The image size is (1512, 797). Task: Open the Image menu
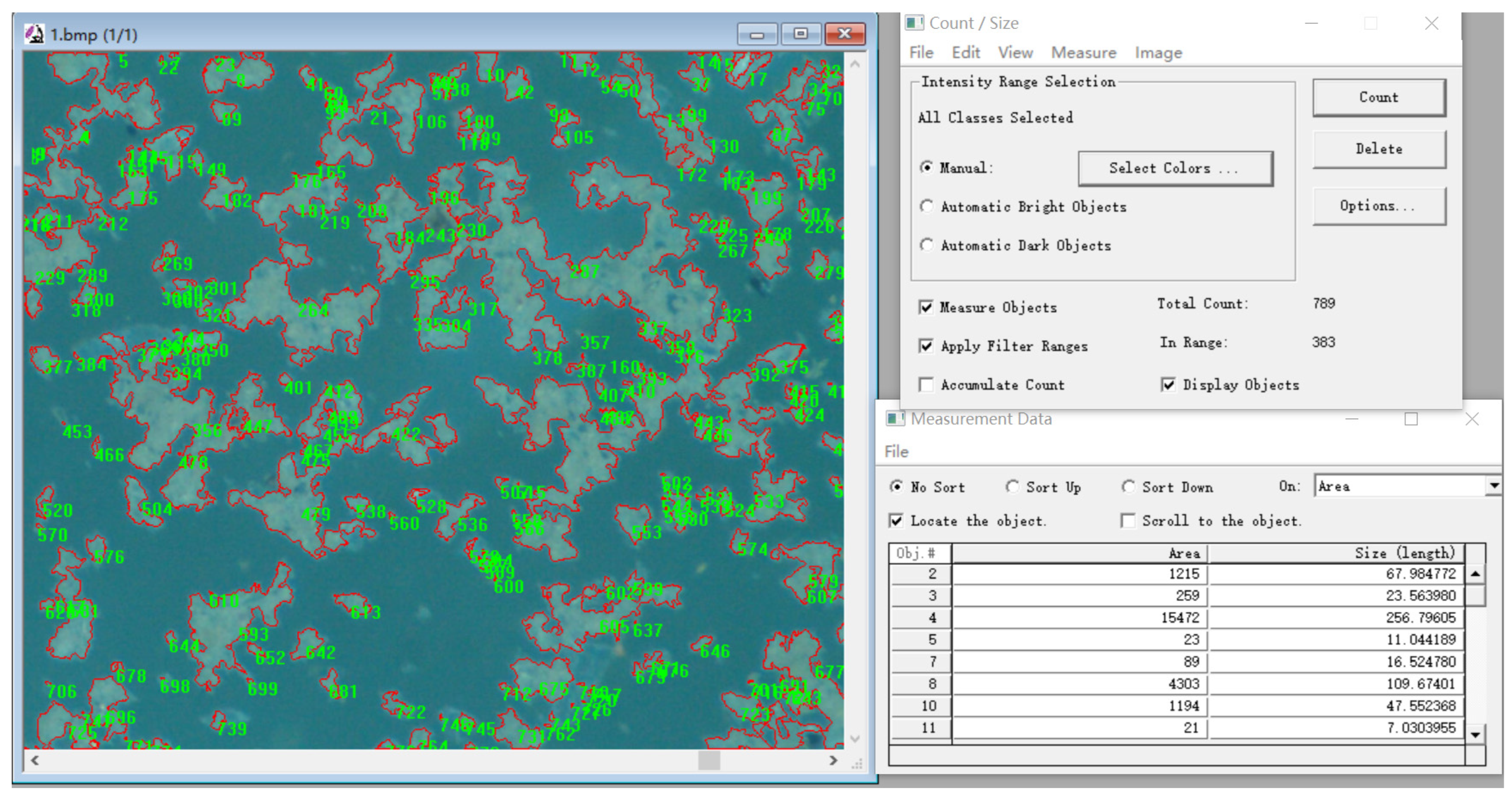click(x=1158, y=53)
